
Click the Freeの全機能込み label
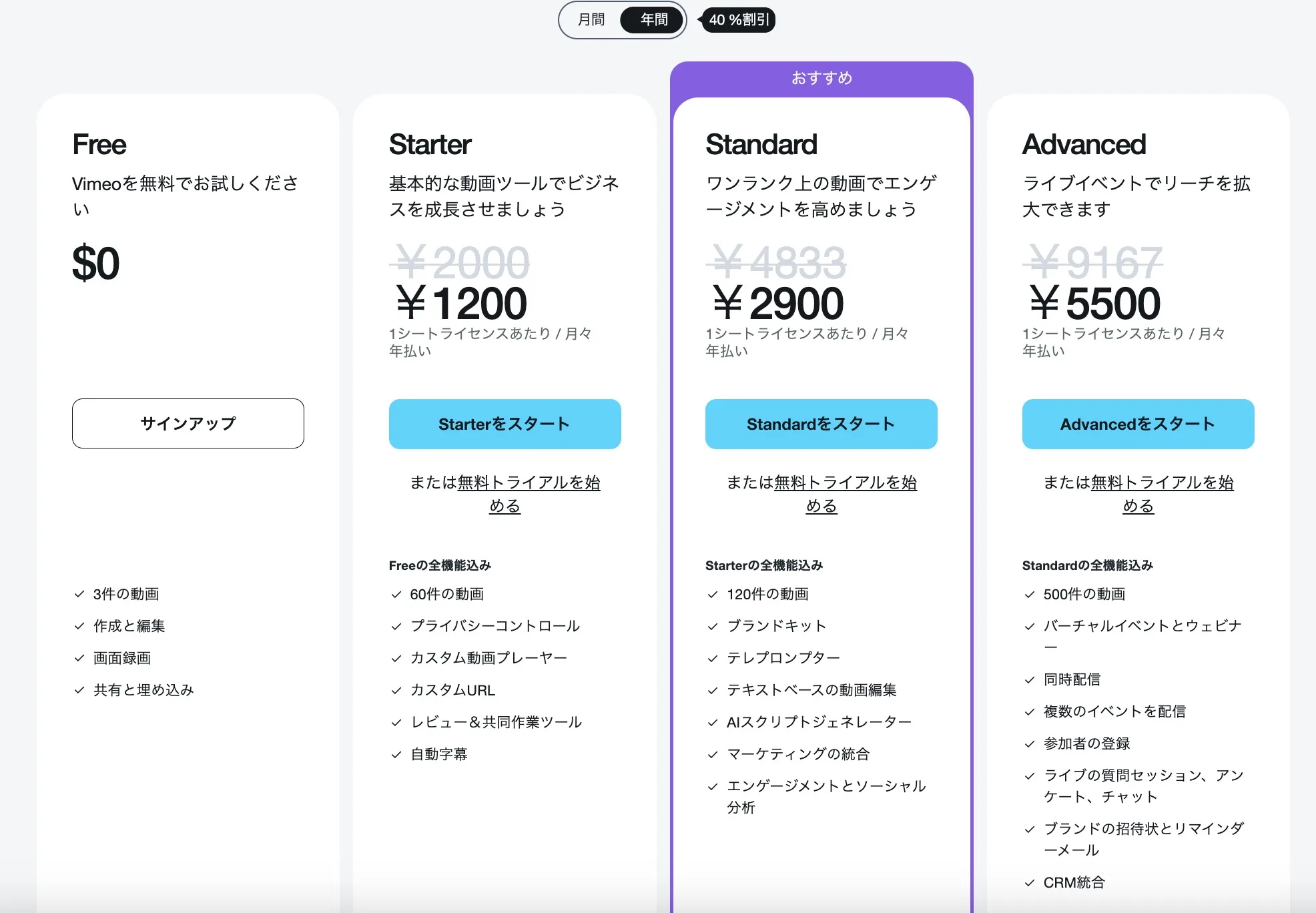[x=440, y=565]
